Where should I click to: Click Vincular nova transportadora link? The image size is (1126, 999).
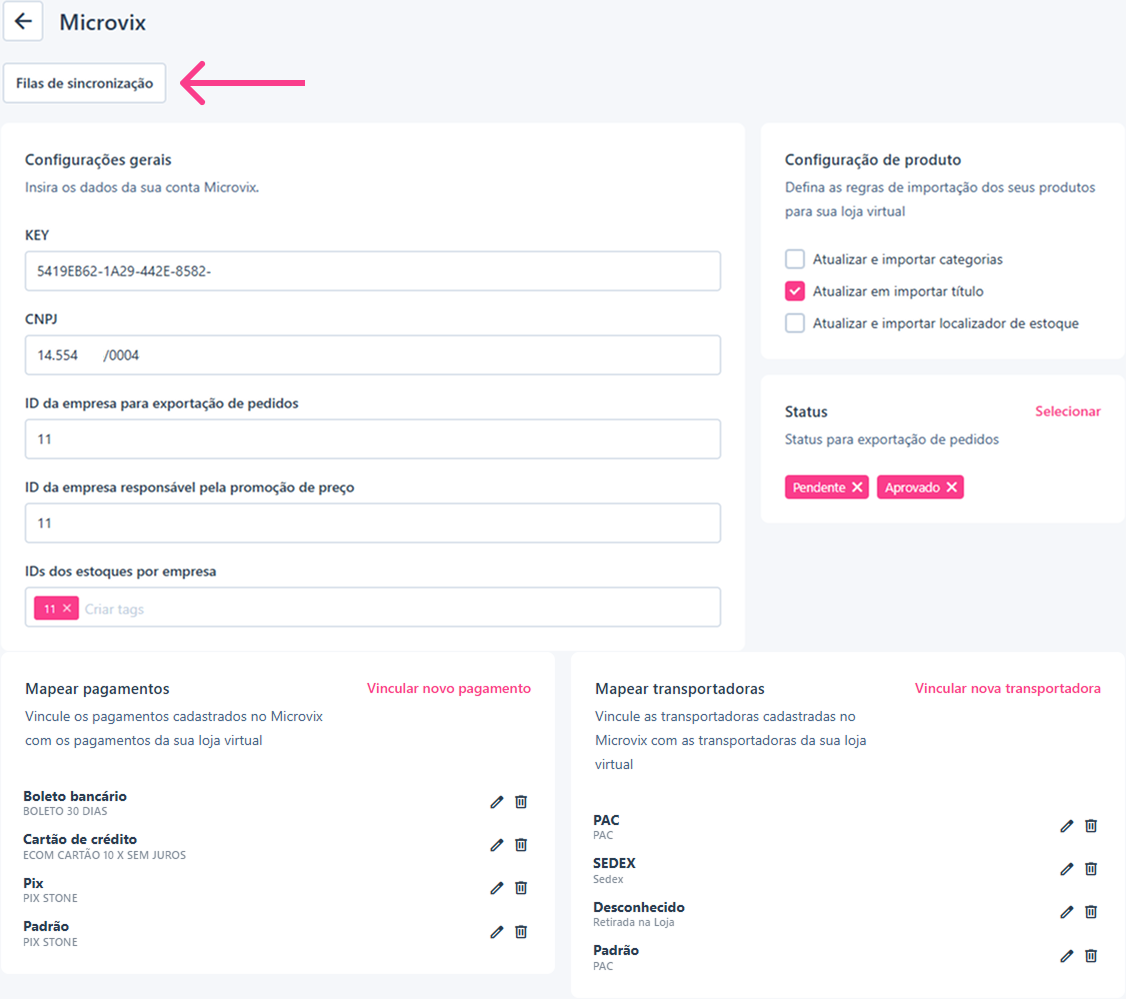pyautogui.click(x=1008, y=689)
